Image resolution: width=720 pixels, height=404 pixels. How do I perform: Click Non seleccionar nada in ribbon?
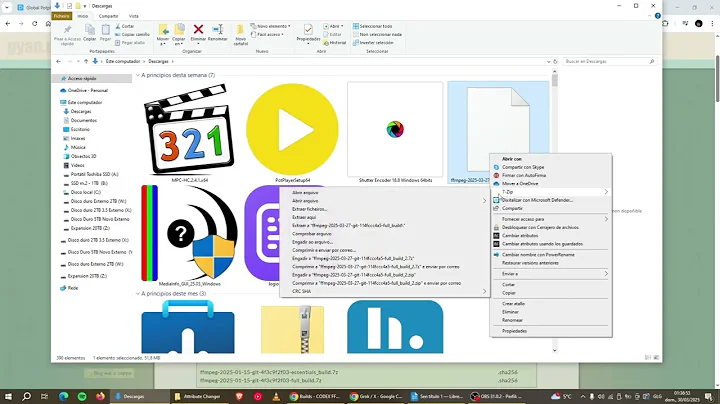coord(377,34)
